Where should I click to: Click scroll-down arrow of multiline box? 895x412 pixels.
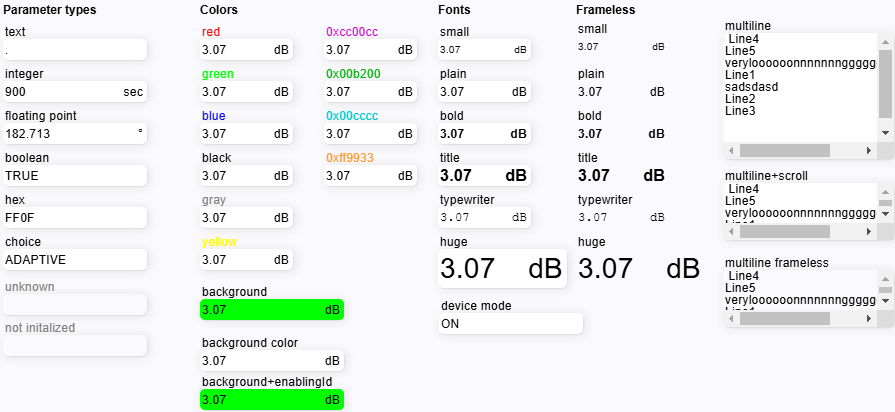(x=884, y=132)
